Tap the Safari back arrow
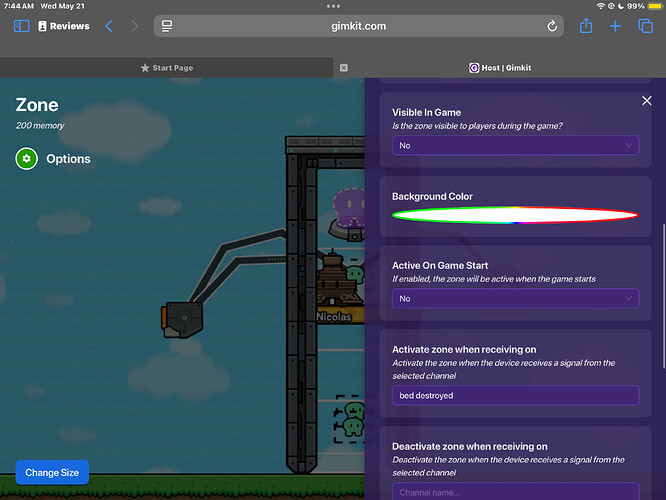666x500 pixels. 110,26
